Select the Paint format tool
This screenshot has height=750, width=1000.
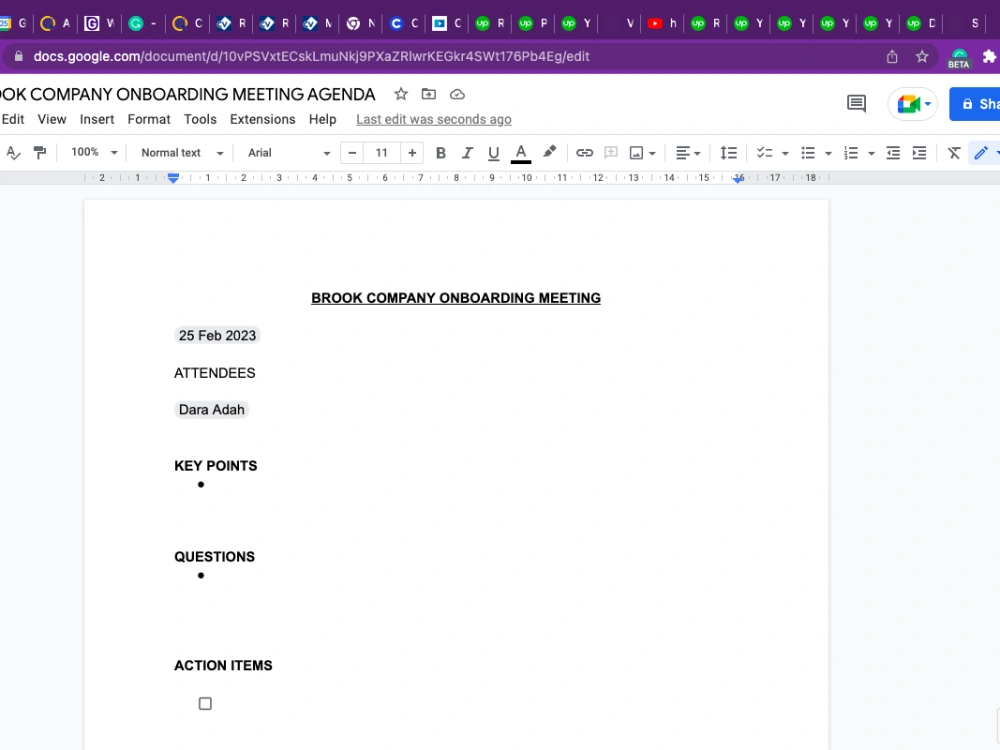[40, 153]
